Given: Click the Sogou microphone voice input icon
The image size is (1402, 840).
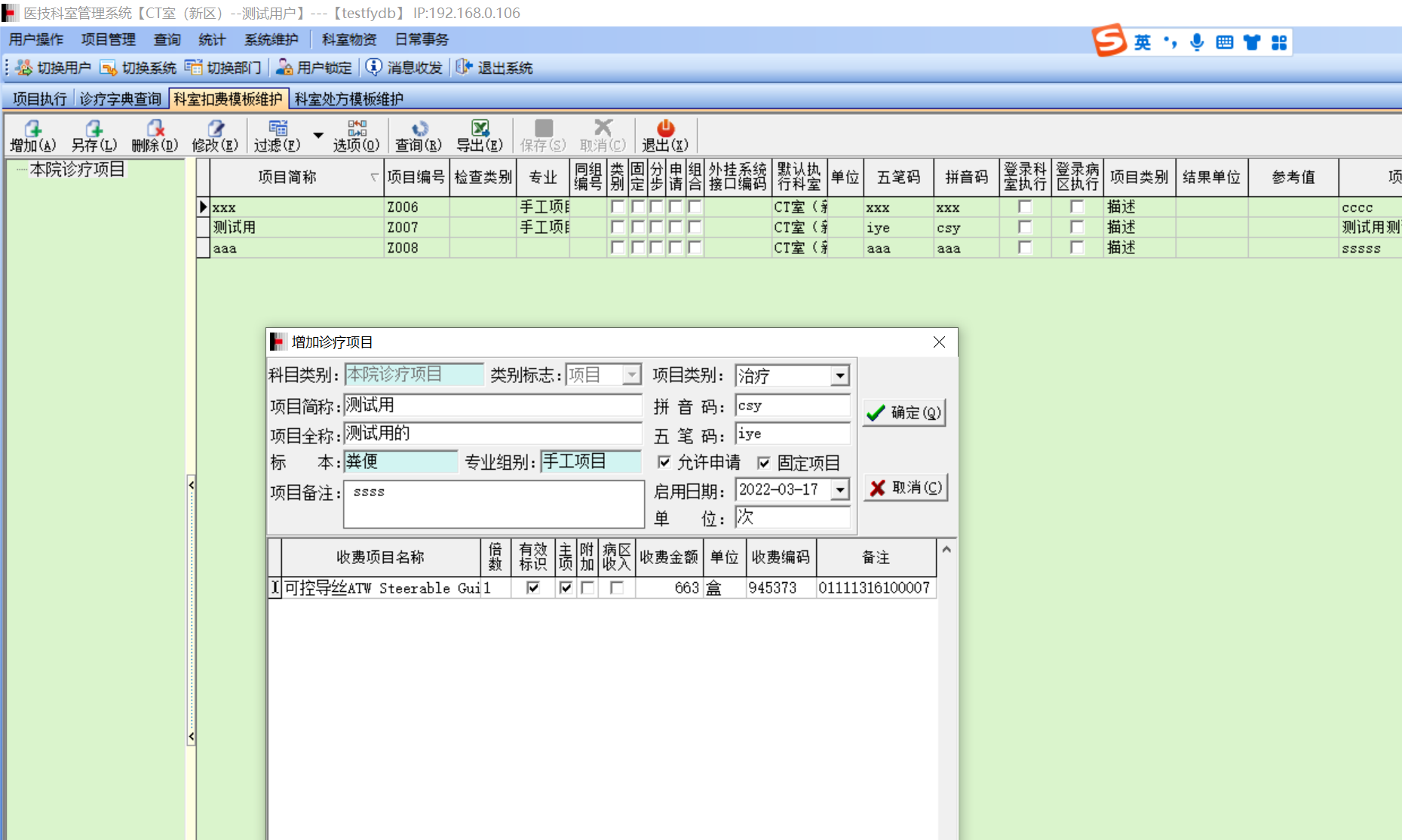Looking at the screenshot, I should click(x=1197, y=42).
